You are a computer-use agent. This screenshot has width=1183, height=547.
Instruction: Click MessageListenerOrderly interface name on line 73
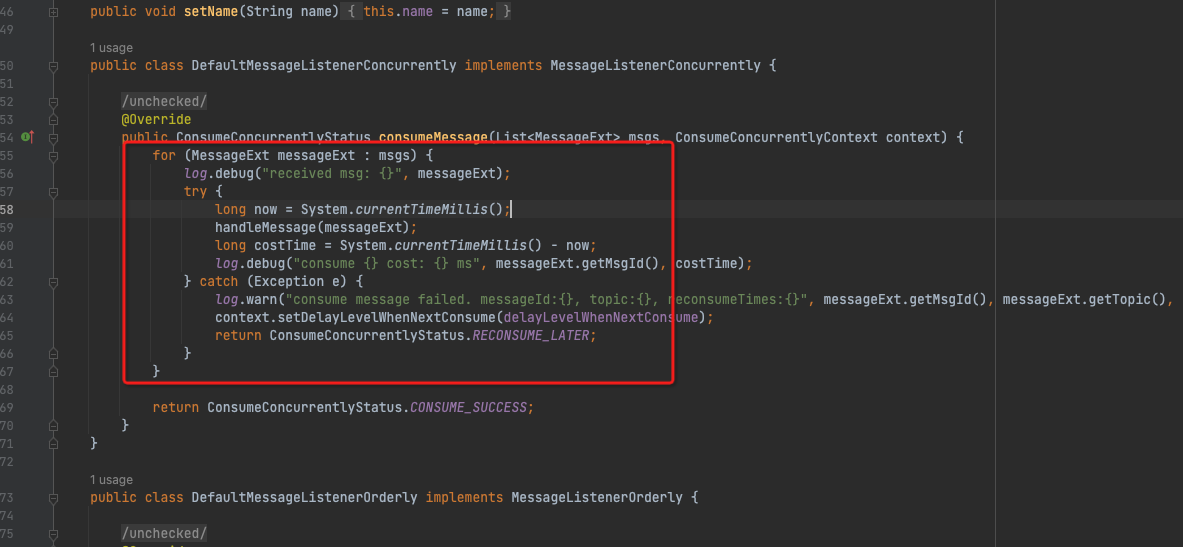click(597, 498)
